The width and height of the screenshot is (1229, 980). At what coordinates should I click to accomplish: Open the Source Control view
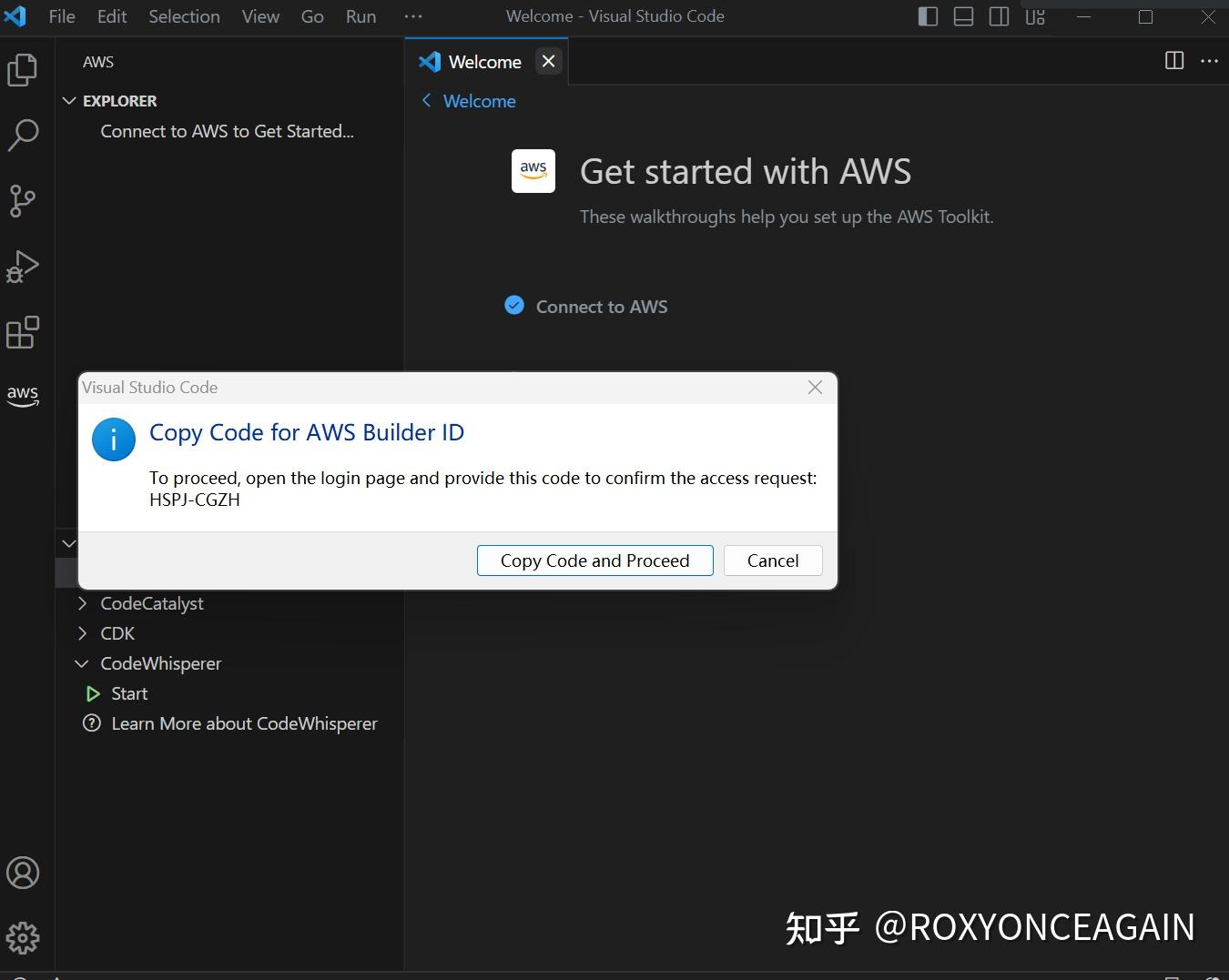click(x=23, y=201)
